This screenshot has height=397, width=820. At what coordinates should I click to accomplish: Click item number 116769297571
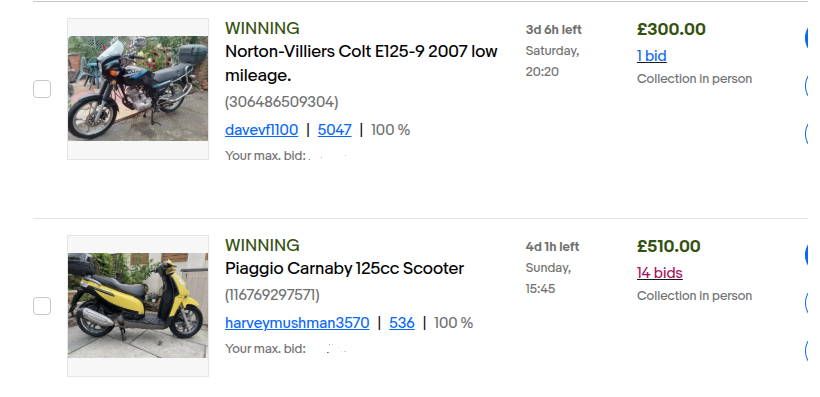click(272, 295)
